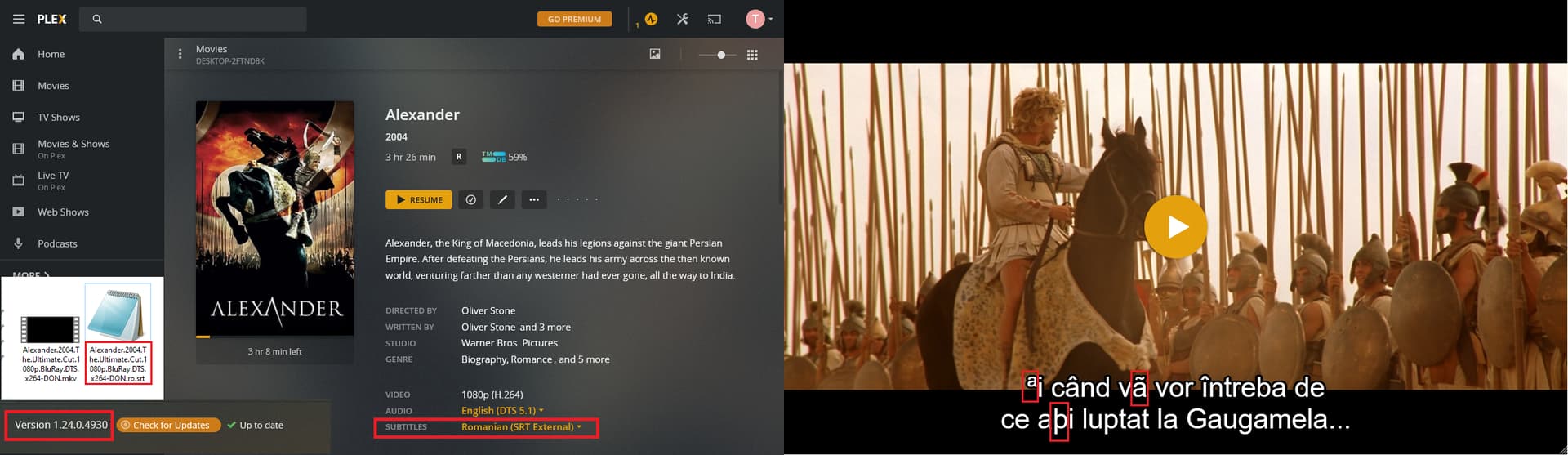Open the Romanian (SRT External) subtitles dropdown
The width and height of the screenshot is (1568, 455).
tap(521, 427)
